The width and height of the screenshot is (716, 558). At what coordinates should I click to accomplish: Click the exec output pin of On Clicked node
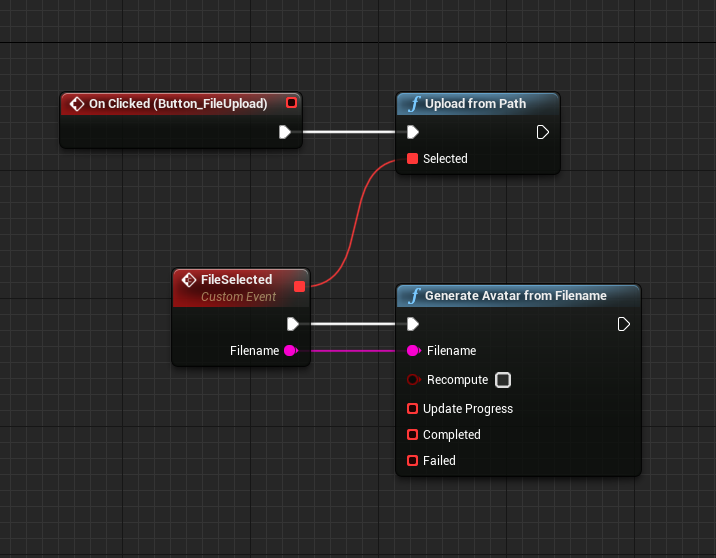tap(285, 132)
